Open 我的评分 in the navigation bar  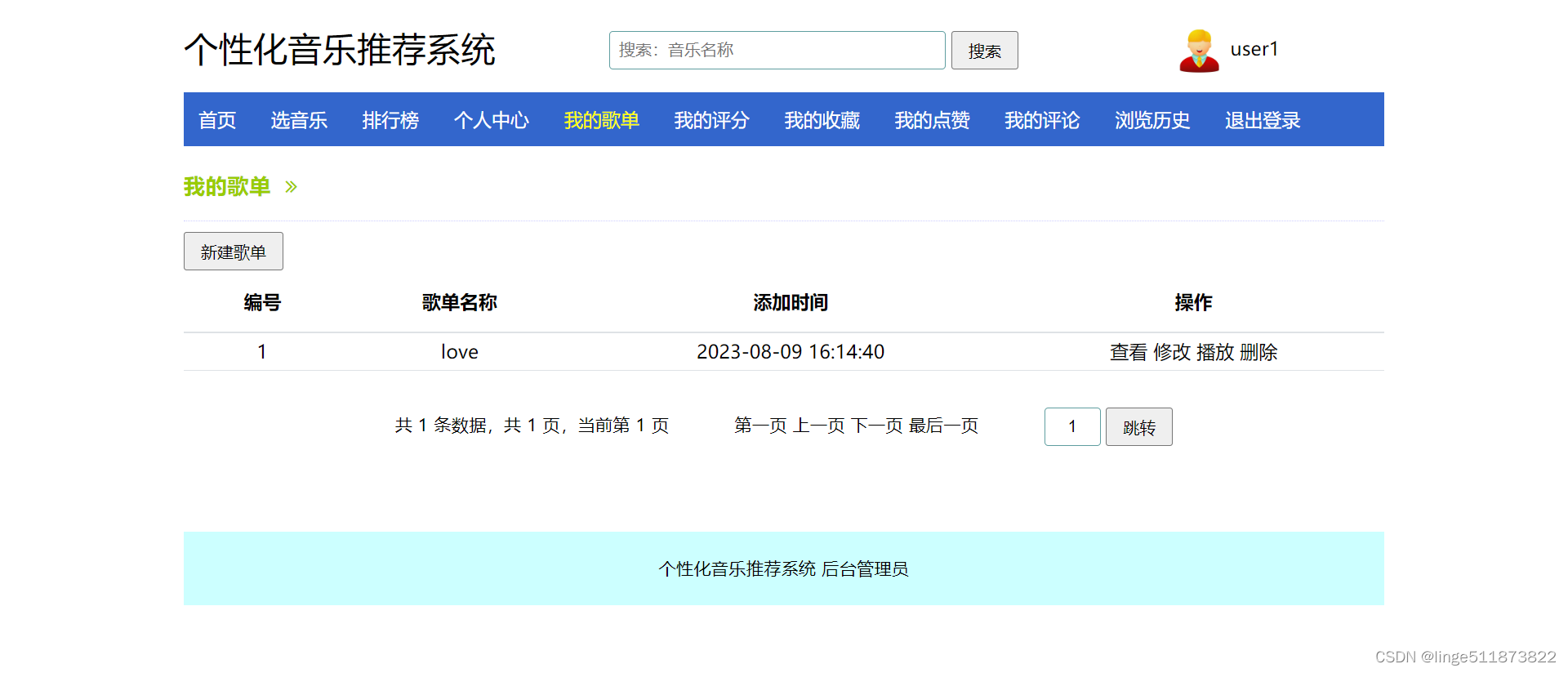(712, 120)
